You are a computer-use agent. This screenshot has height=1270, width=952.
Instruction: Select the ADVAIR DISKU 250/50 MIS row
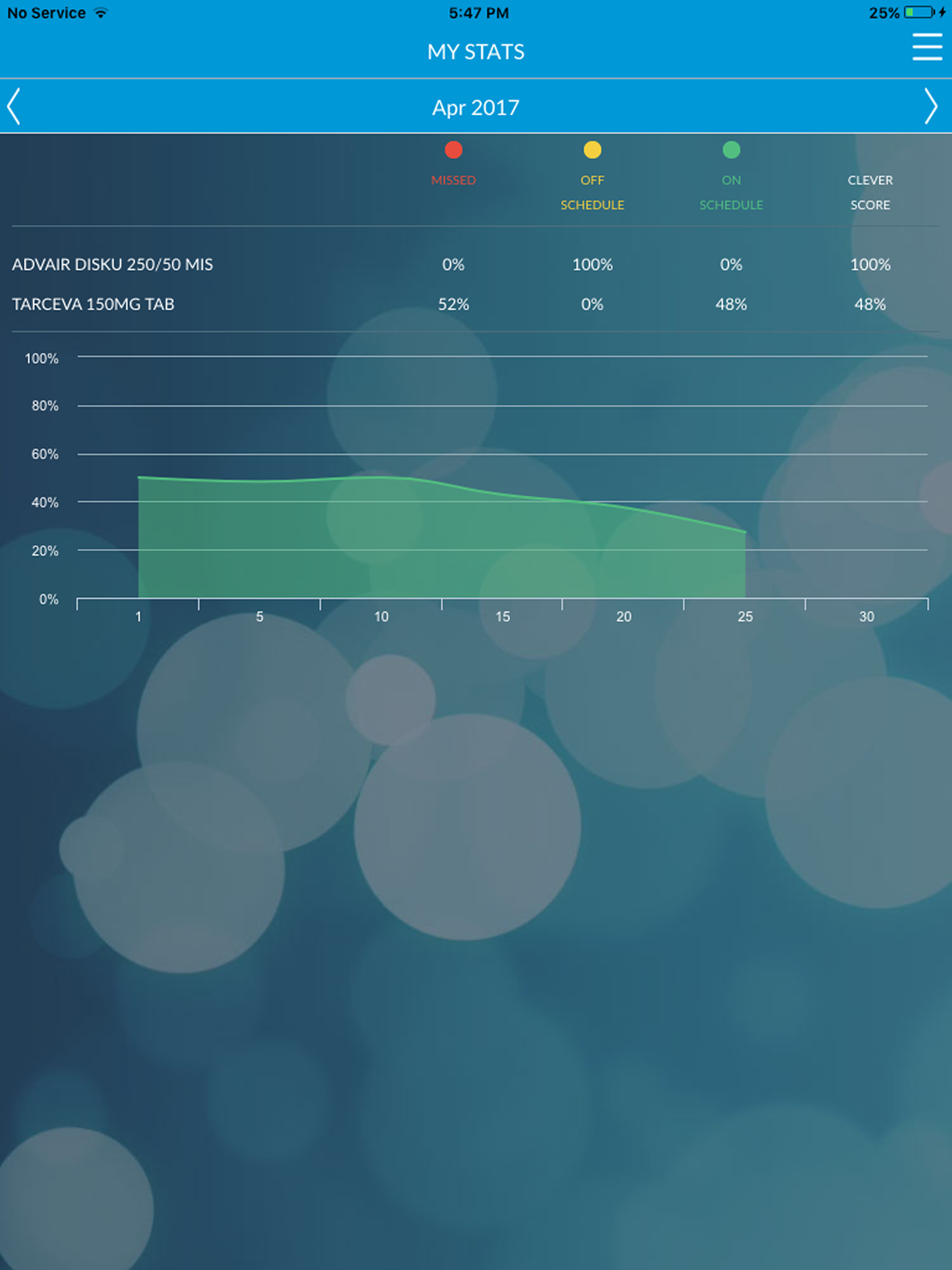476,265
